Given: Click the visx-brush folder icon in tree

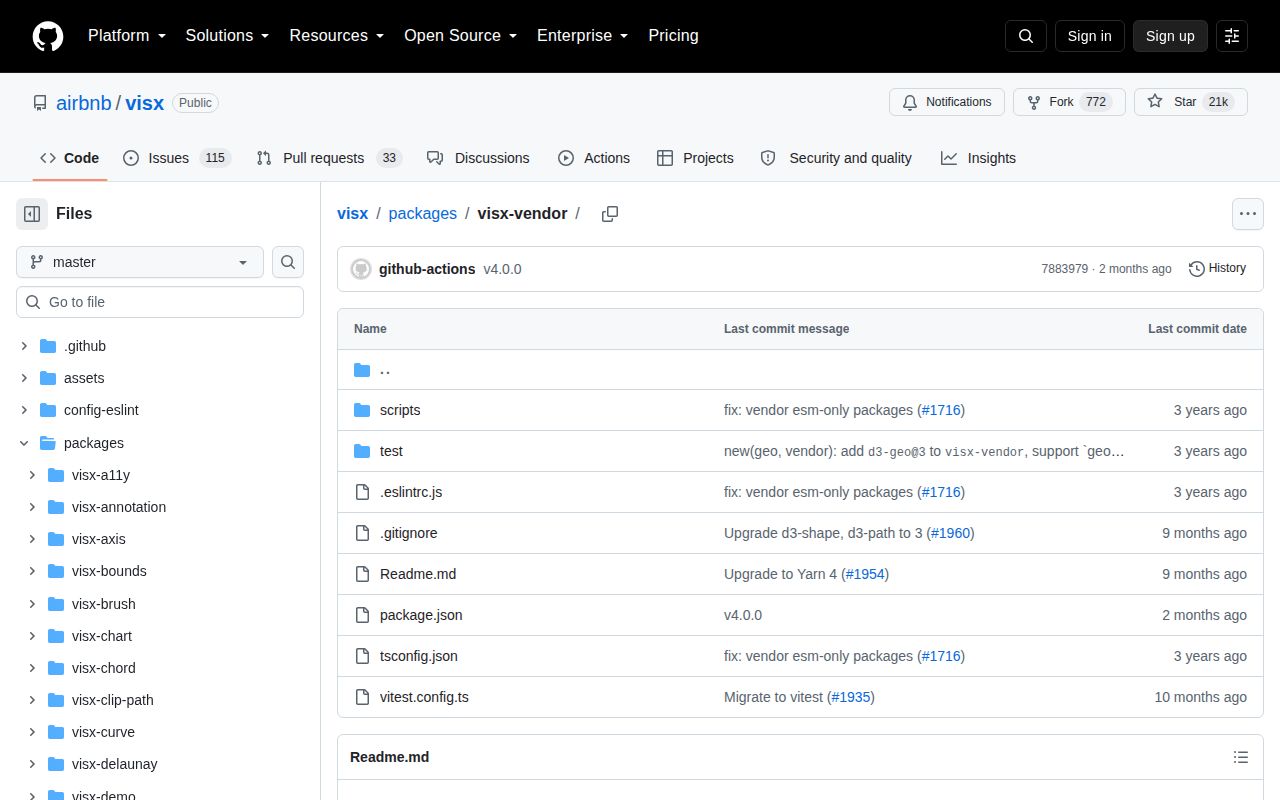Looking at the screenshot, I should click(x=56, y=604).
